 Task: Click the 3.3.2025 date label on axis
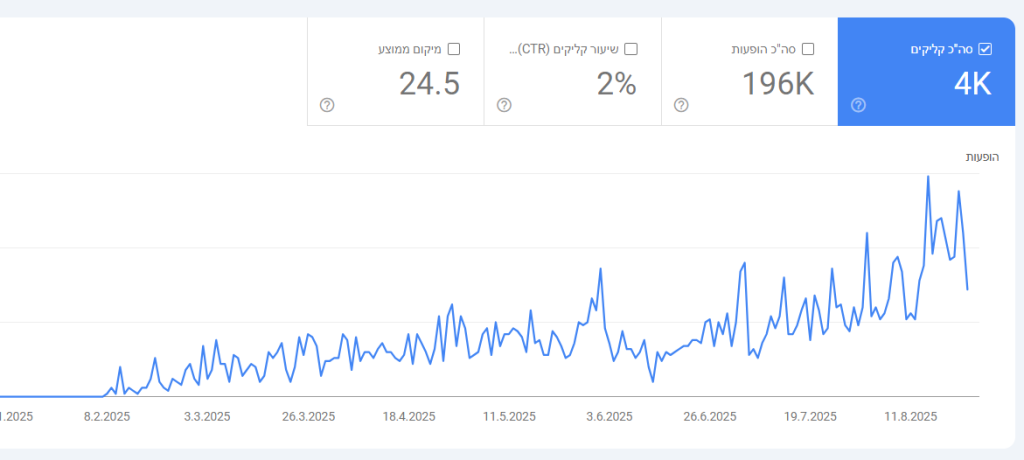coord(207,417)
